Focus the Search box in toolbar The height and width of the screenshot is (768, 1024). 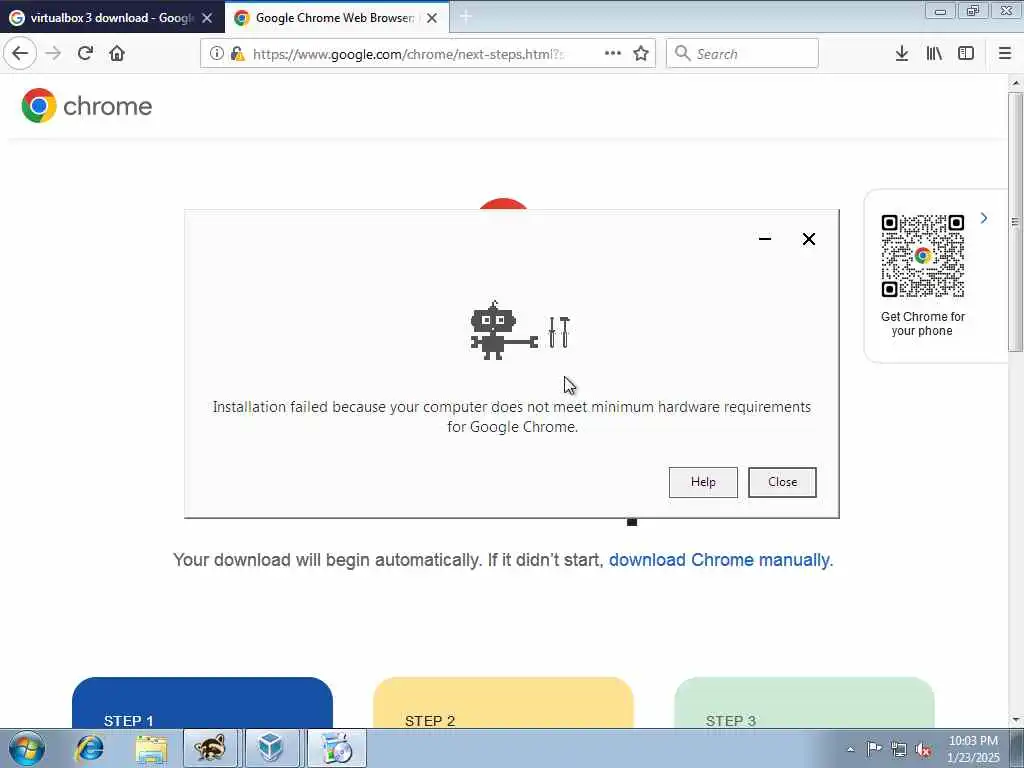coord(743,54)
